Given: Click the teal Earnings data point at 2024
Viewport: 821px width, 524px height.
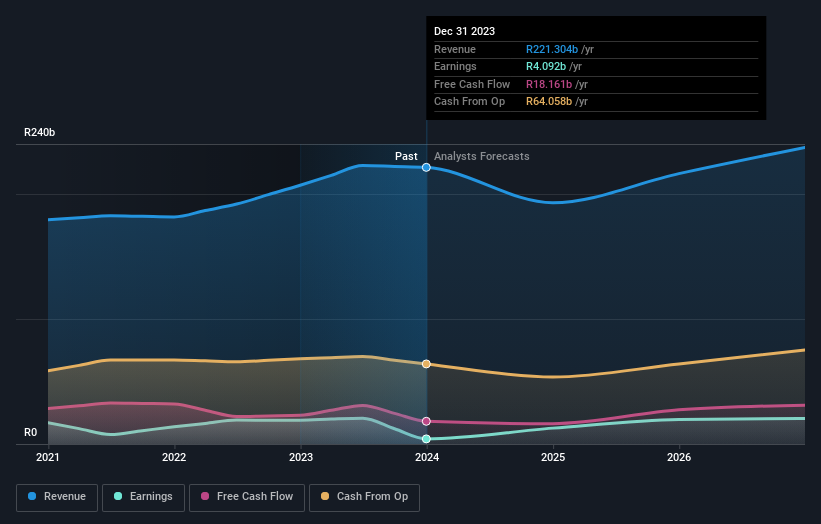Looking at the screenshot, I should point(426,439).
